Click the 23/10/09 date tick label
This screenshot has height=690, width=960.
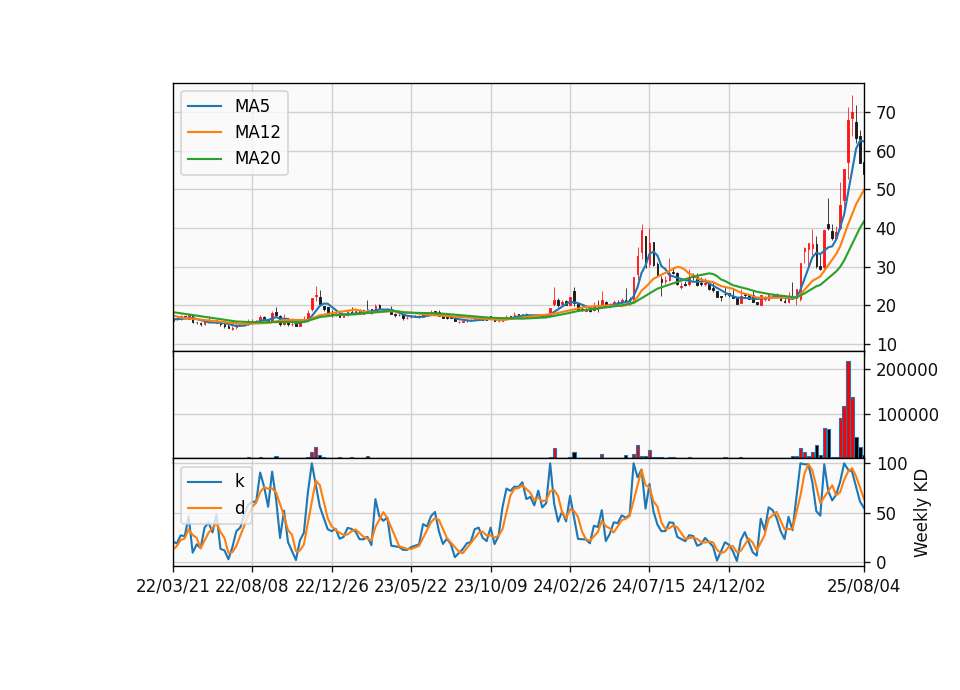click(490, 587)
